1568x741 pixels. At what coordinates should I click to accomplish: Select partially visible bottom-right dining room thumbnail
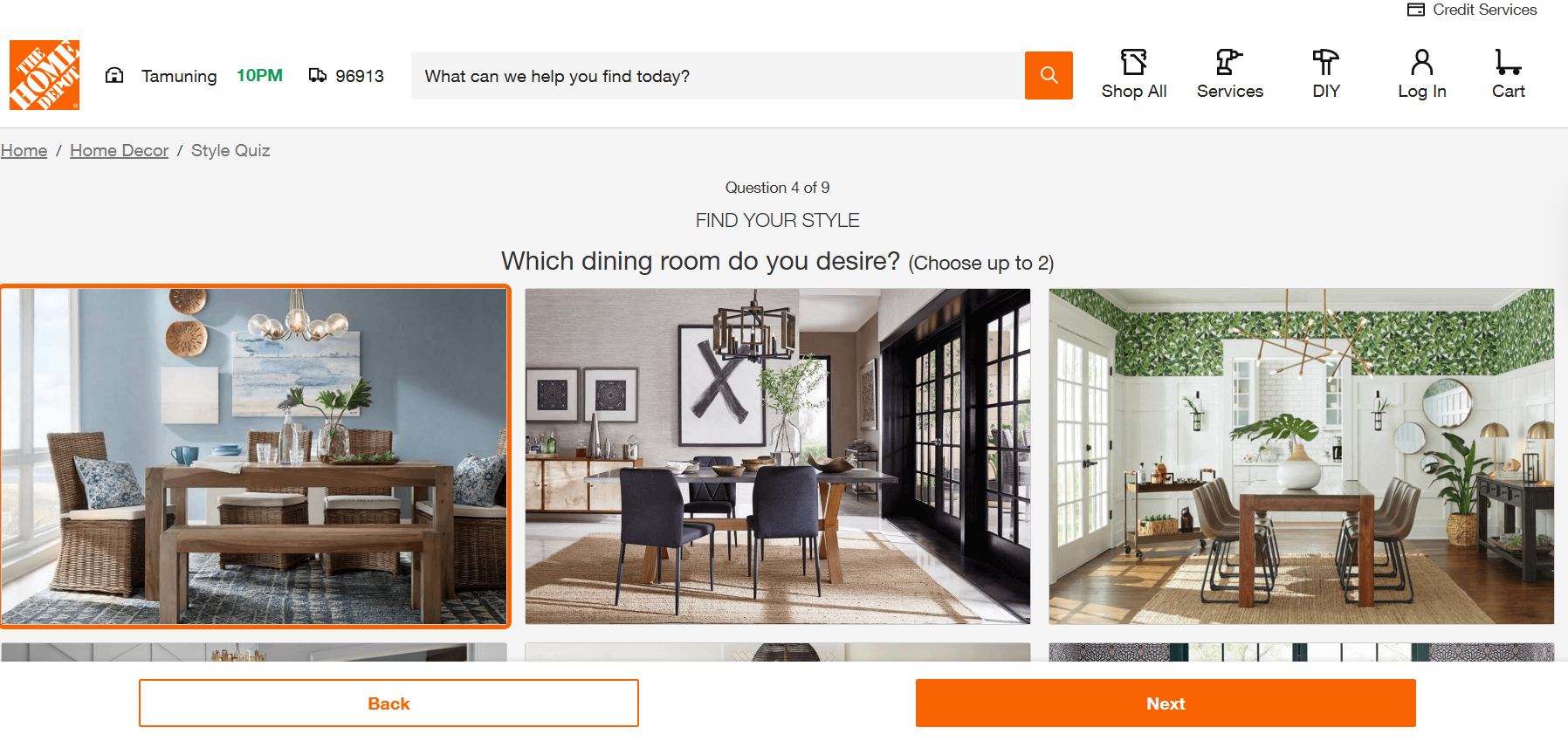(x=1301, y=652)
